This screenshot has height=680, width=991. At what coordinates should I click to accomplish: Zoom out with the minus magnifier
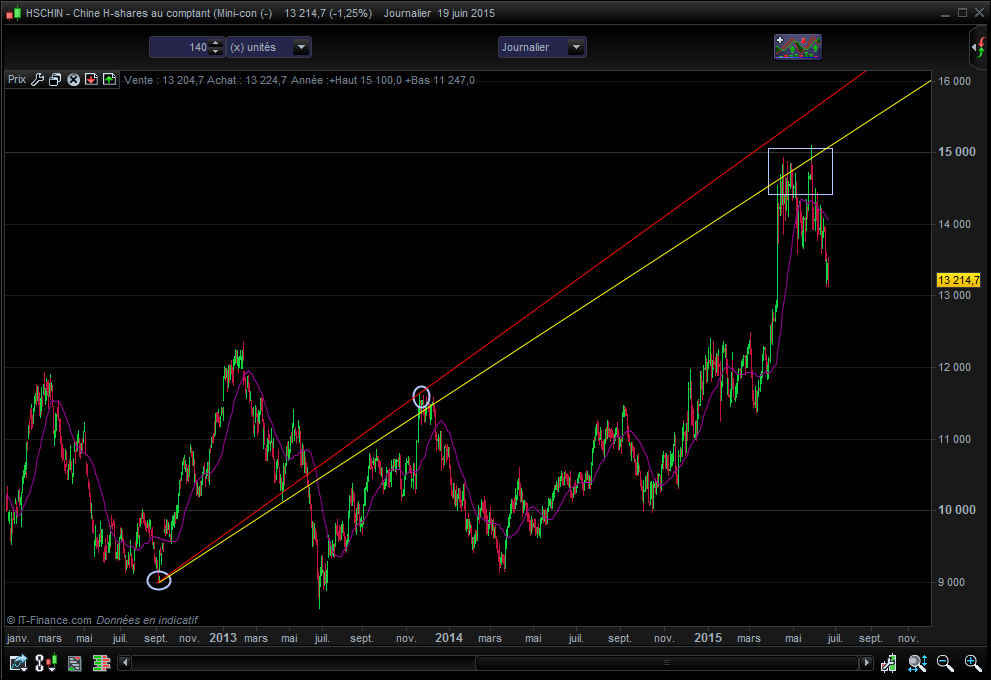click(x=945, y=663)
